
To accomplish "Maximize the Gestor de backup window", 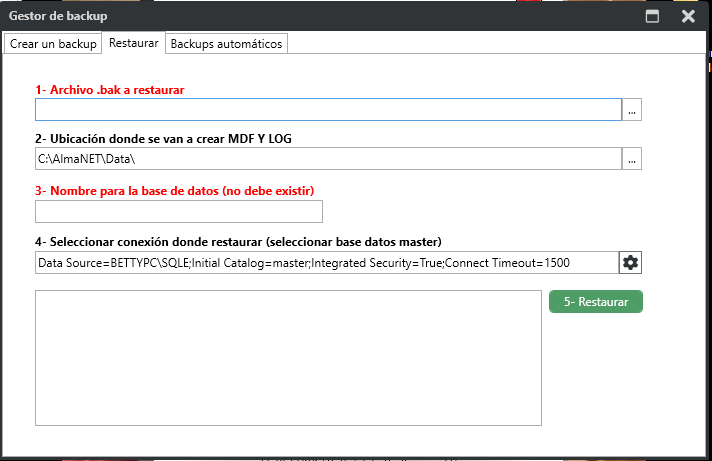I will (652, 16).
